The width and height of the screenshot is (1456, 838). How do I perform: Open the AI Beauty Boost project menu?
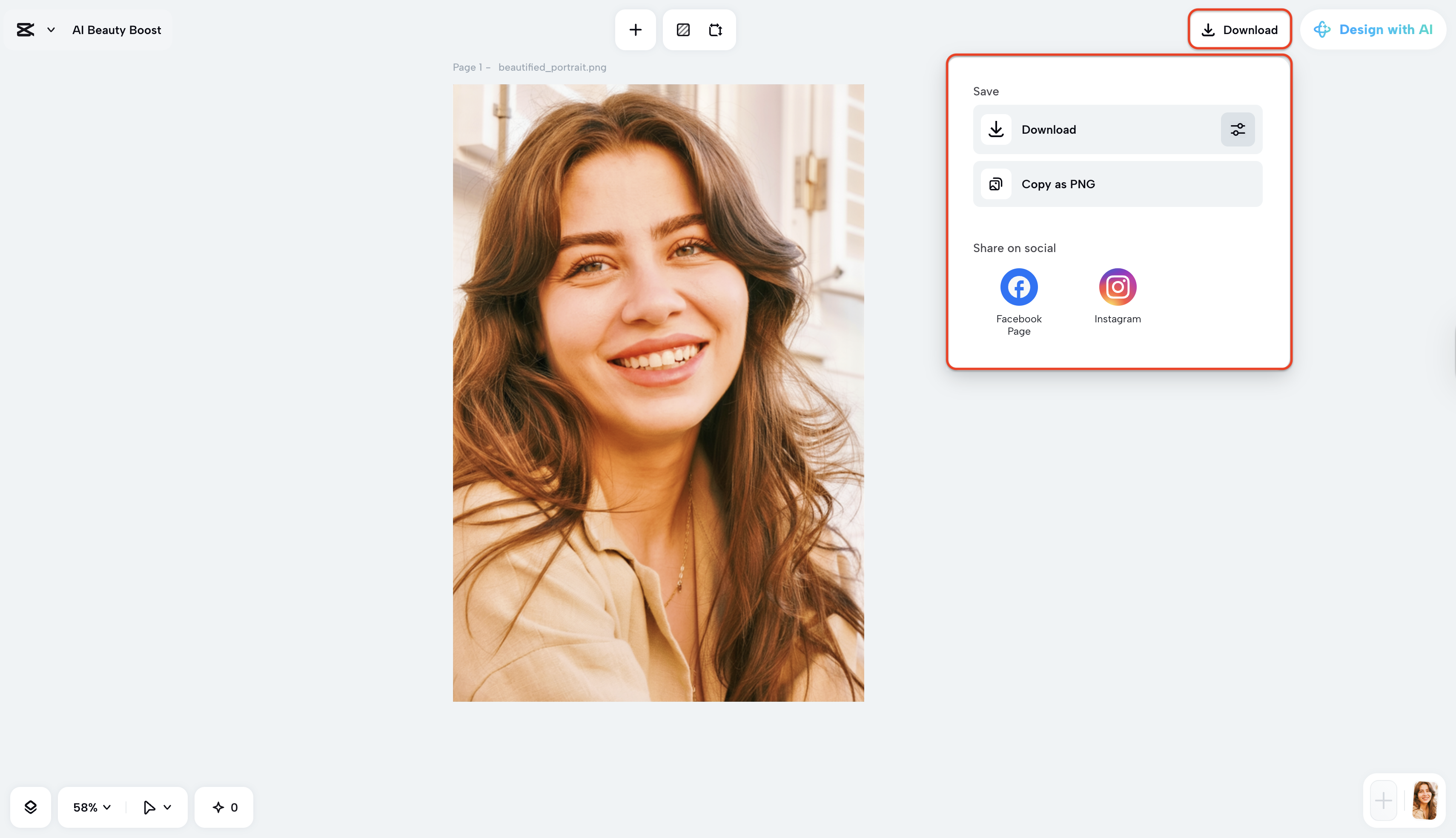(x=116, y=30)
